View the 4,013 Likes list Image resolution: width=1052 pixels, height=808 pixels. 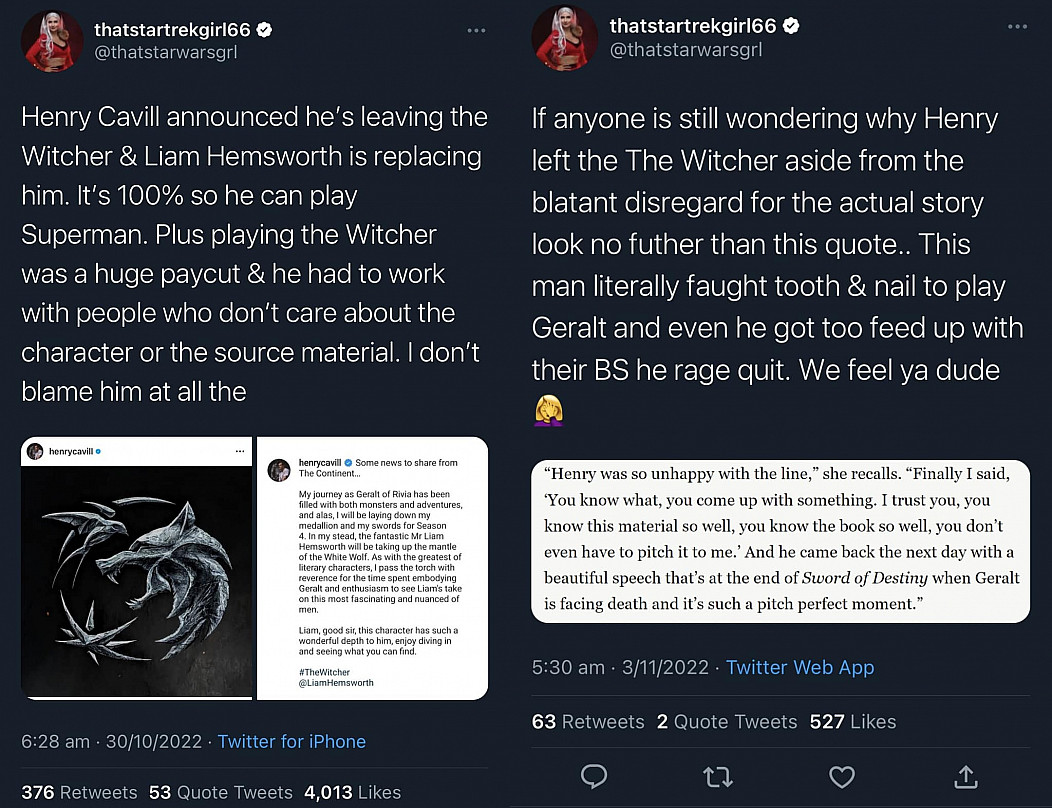tap(352, 793)
